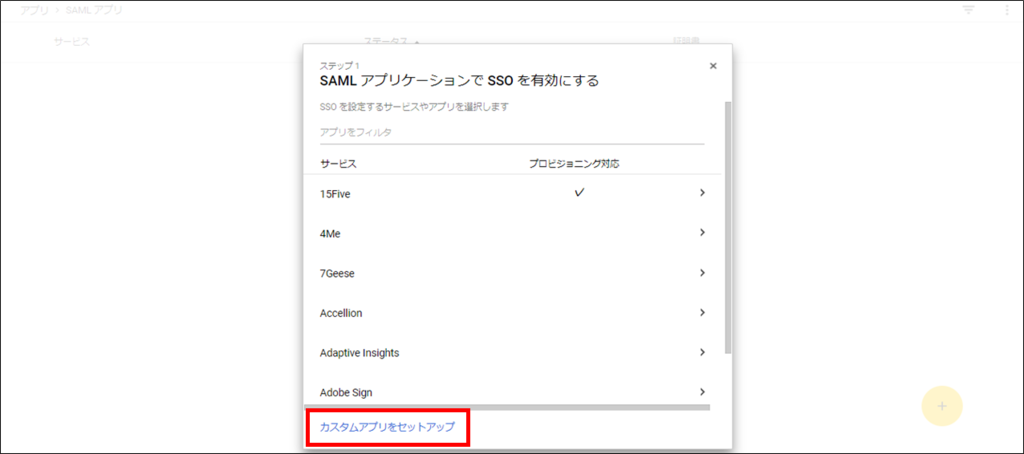1024x454 pixels.
Task: Click カスタムアプリをセットアップ link
Action: click(x=387, y=427)
